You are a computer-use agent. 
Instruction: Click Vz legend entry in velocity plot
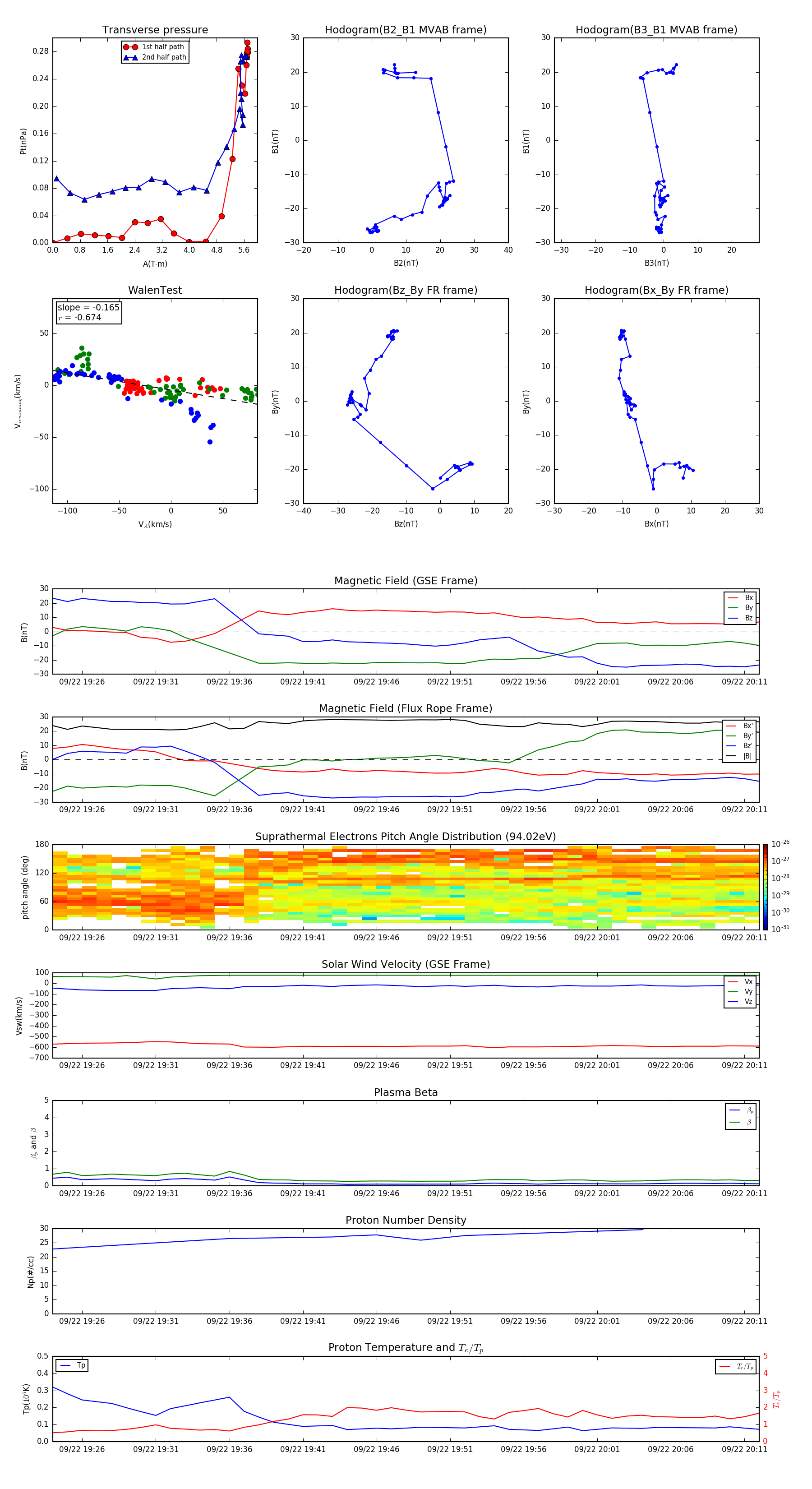coord(740,1002)
